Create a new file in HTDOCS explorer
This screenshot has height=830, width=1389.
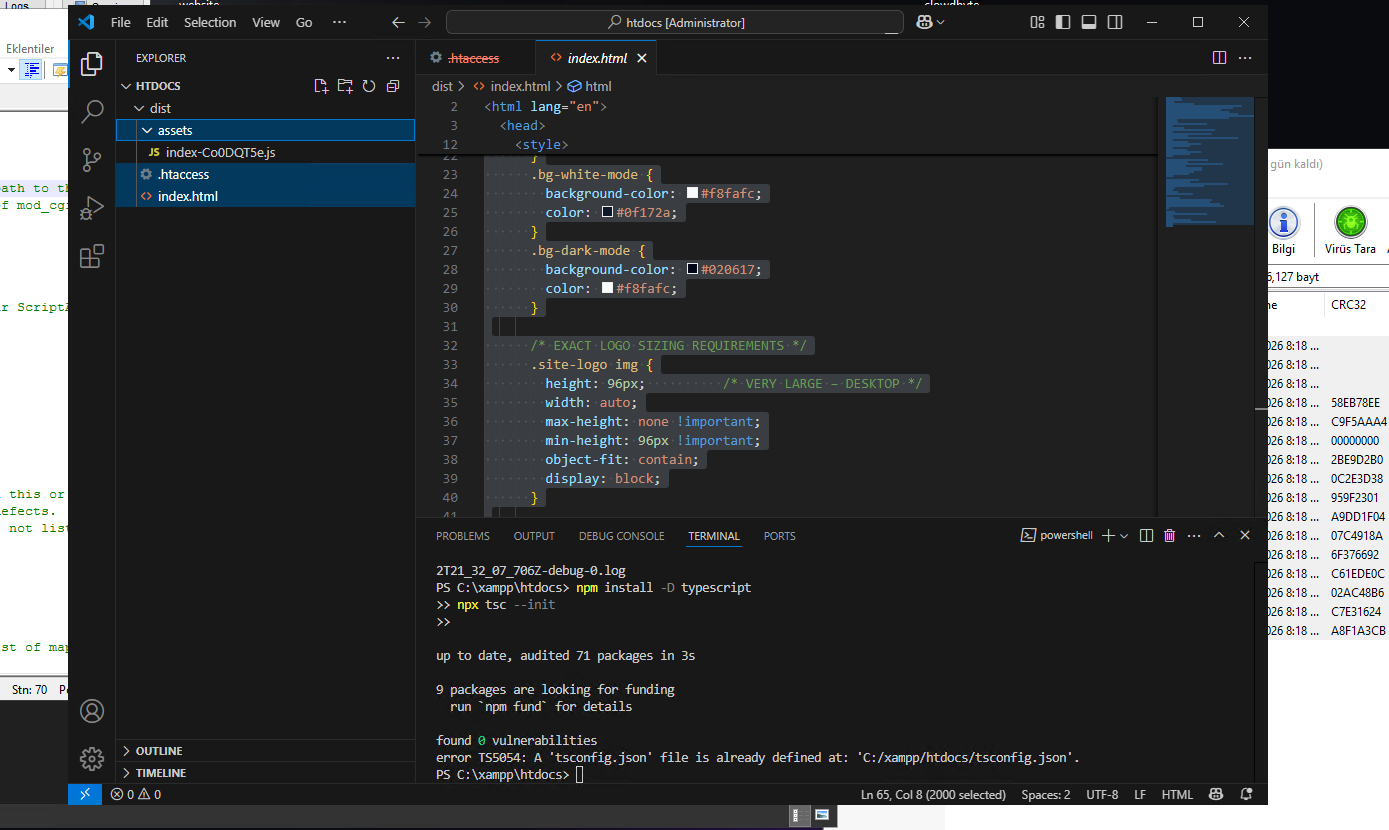(321, 86)
